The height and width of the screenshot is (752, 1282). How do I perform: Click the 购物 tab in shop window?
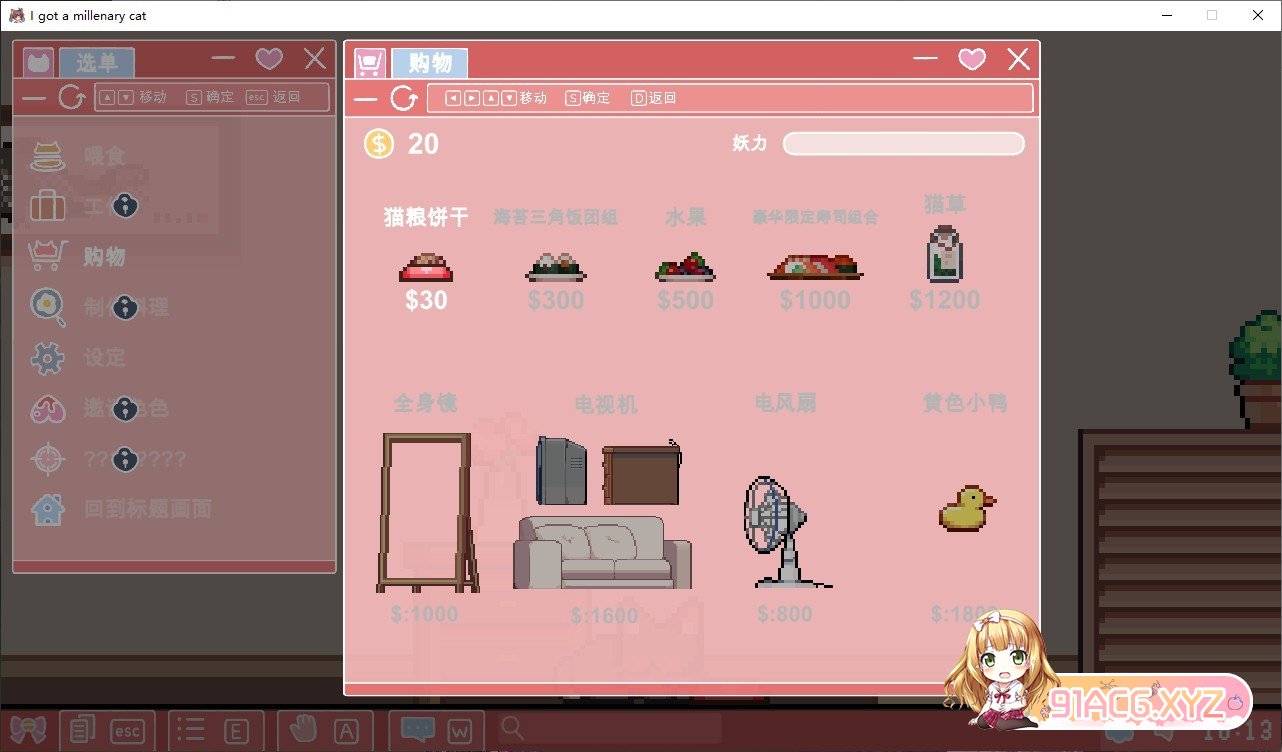tap(429, 63)
